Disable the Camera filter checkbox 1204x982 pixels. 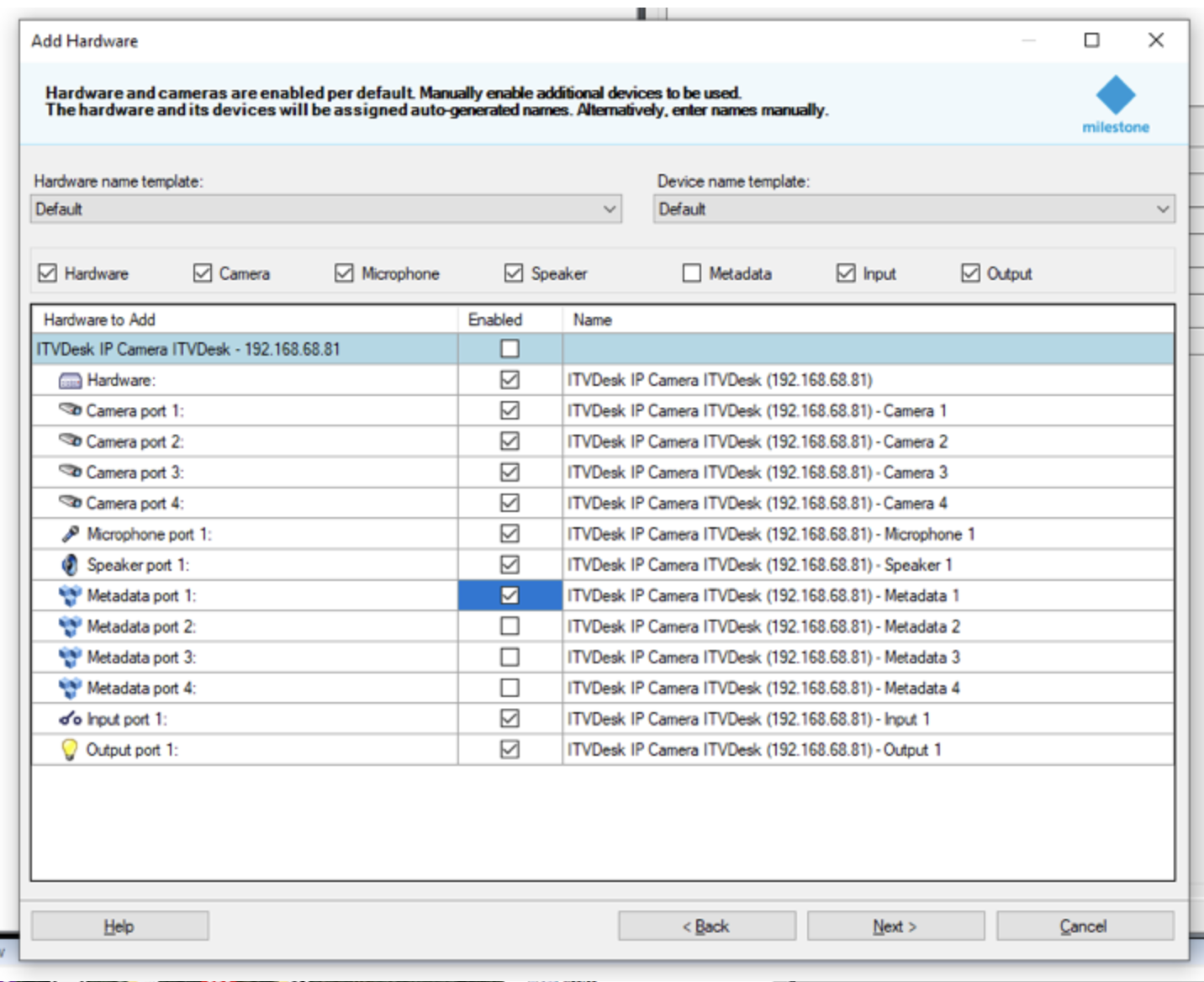click(x=201, y=272)
